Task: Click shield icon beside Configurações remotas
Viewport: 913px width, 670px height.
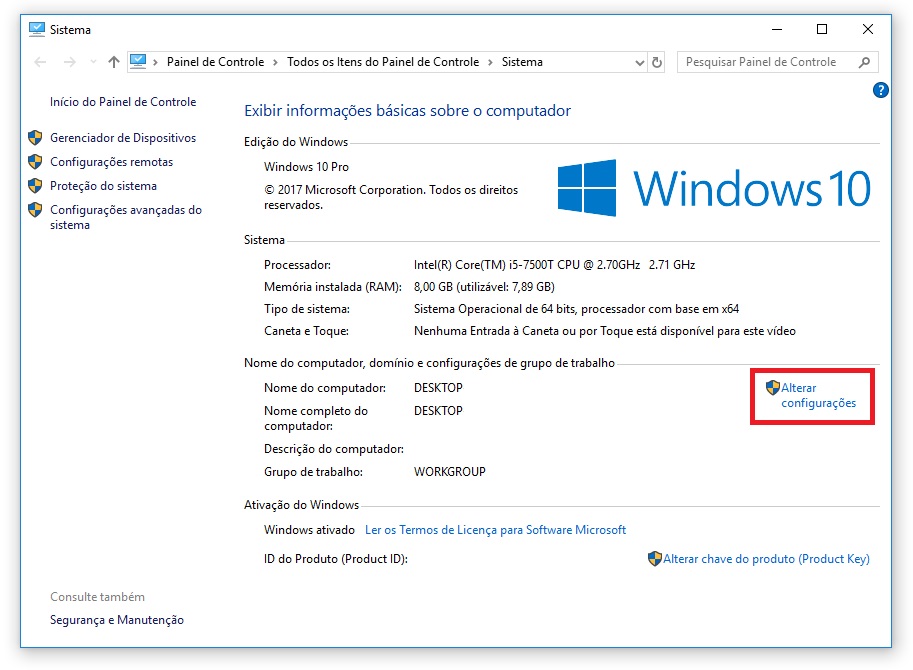Action: 35,162
